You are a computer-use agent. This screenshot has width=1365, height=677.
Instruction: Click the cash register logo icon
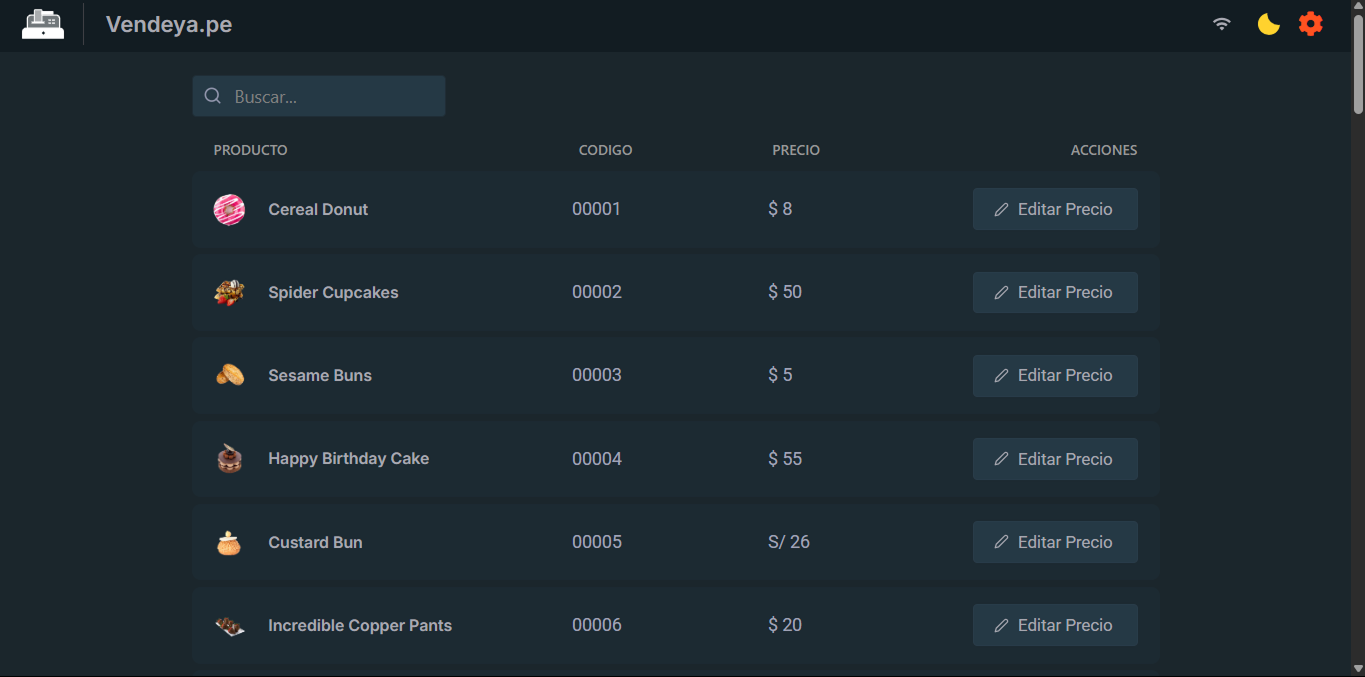tap(43, 24)
